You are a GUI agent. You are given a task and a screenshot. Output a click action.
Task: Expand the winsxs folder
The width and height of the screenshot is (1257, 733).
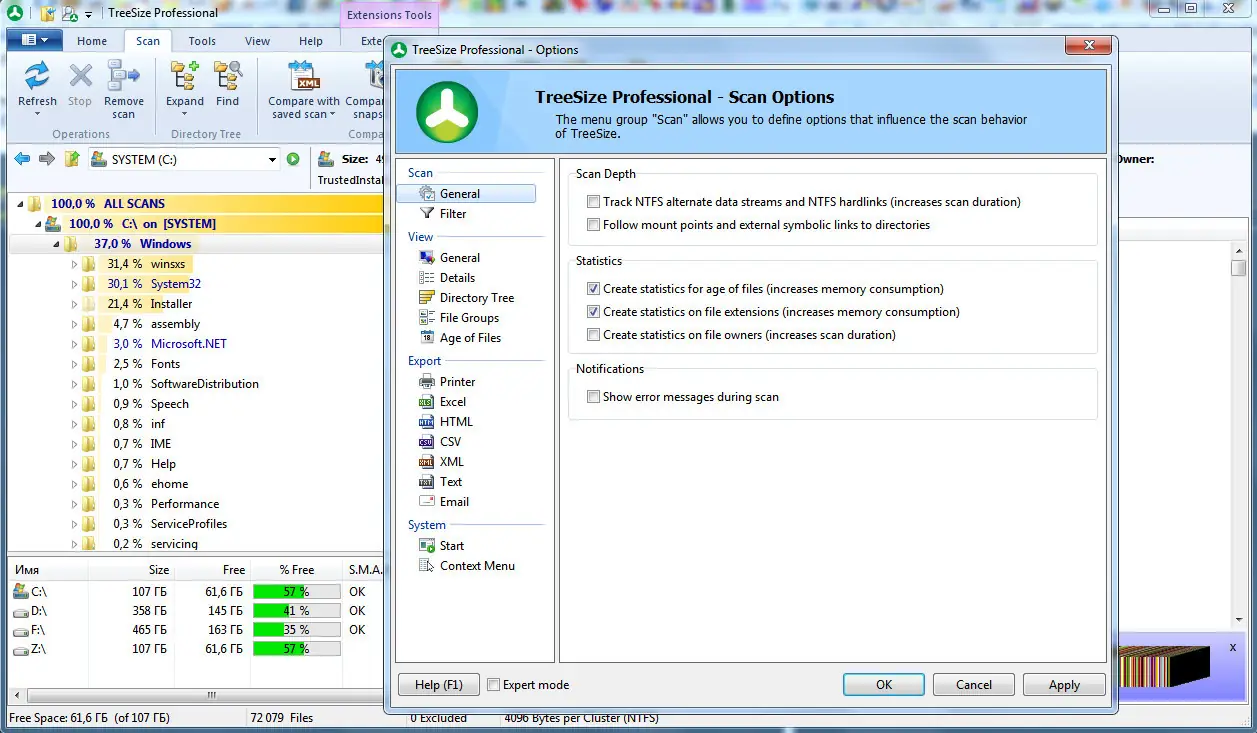pyautogui.click(x=74, y=264)
